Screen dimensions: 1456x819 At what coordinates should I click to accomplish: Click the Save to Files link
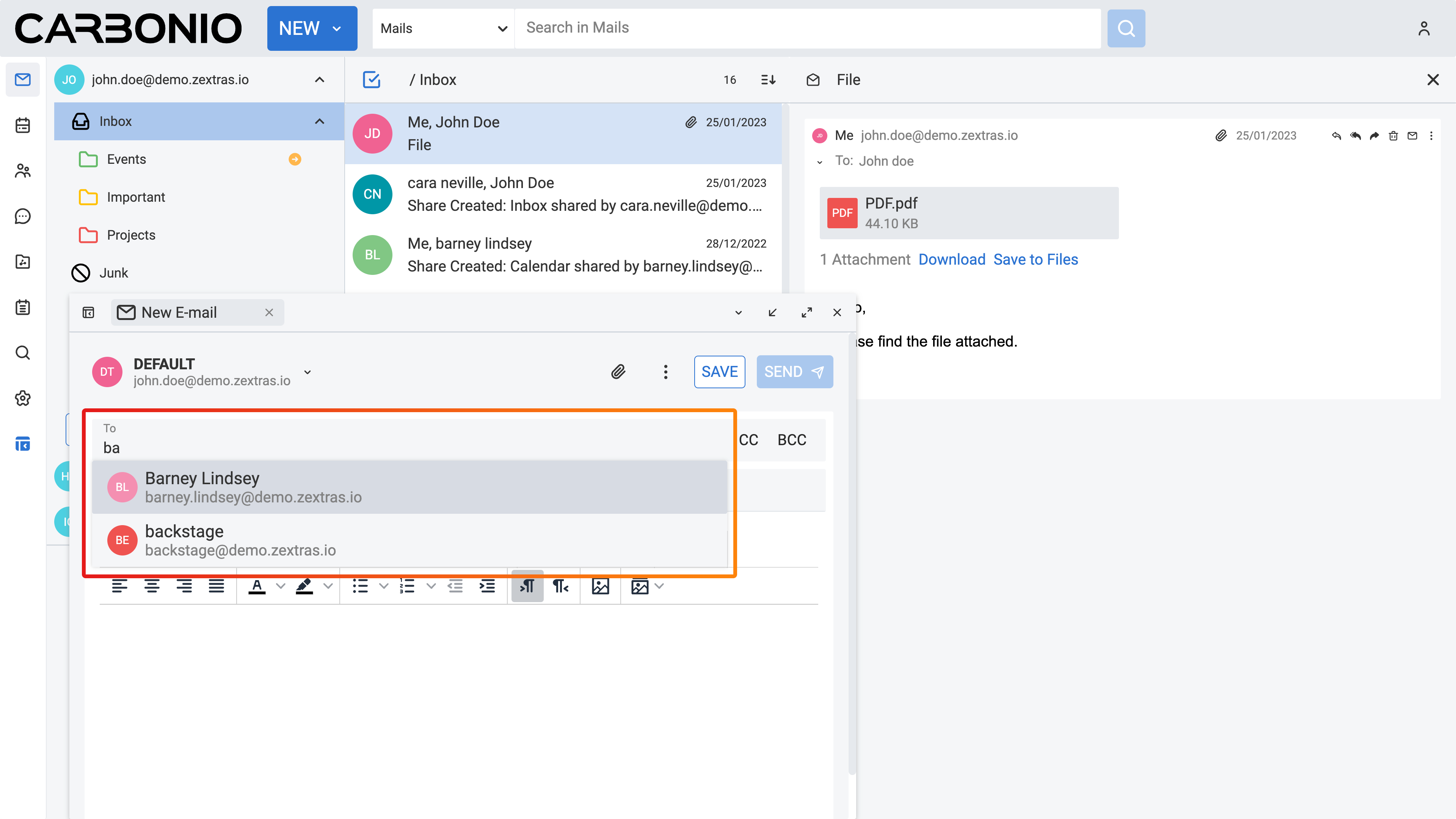coord(1036,259)
